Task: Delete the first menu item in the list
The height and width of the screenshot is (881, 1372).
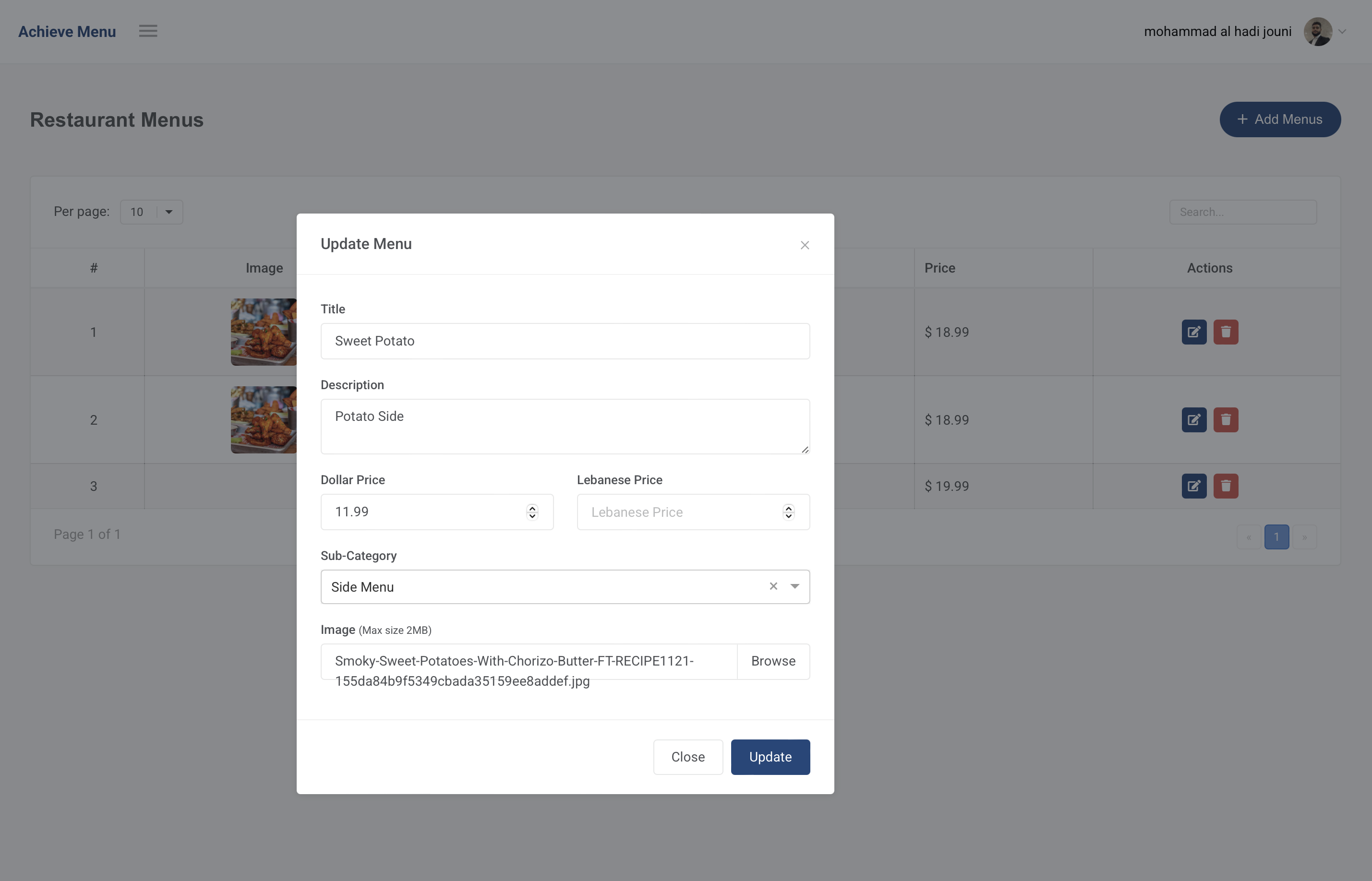Action: [1226, 332]
